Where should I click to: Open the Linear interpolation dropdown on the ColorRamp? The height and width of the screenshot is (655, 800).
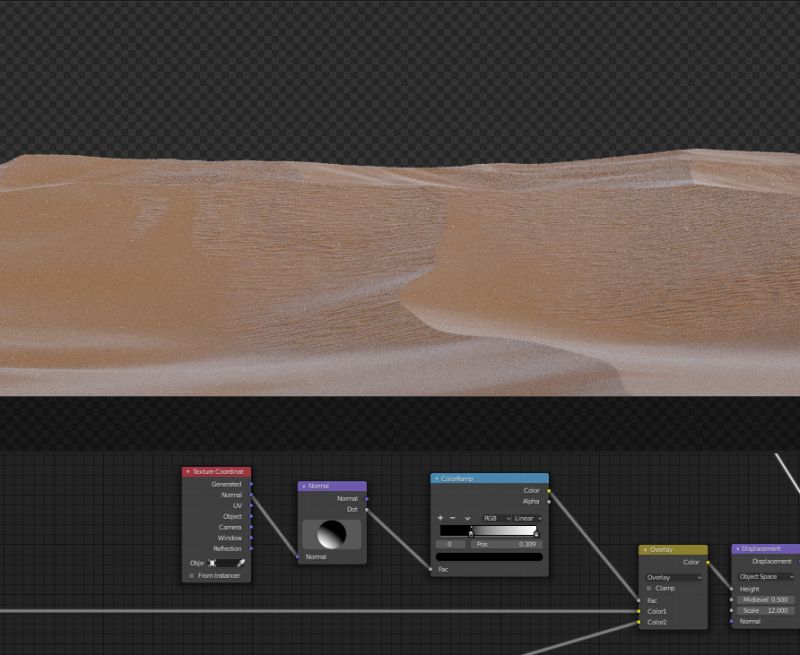[x=522, y=517]
